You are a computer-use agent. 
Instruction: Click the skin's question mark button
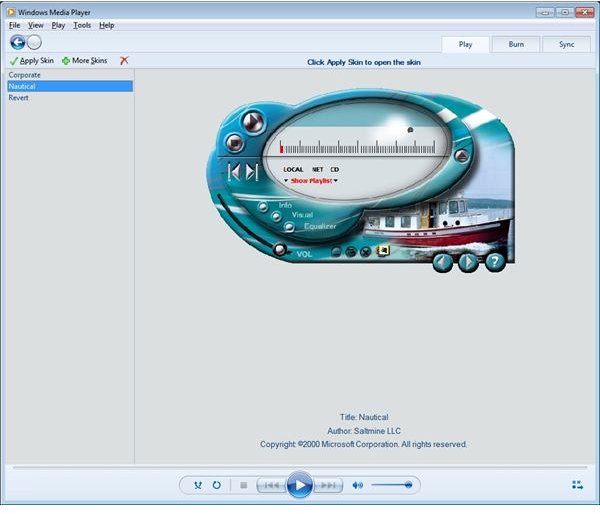click(495, 262)
